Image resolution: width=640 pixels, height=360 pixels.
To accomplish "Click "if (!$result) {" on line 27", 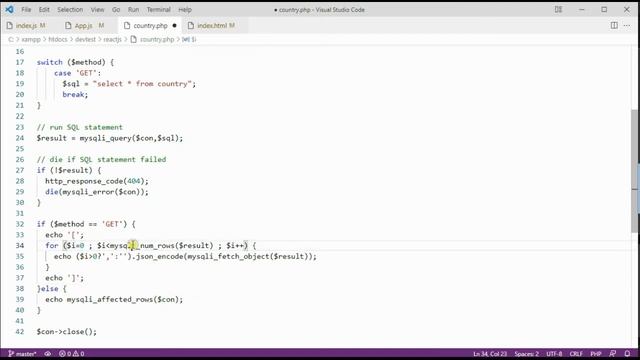I will (x=69, y=170).
